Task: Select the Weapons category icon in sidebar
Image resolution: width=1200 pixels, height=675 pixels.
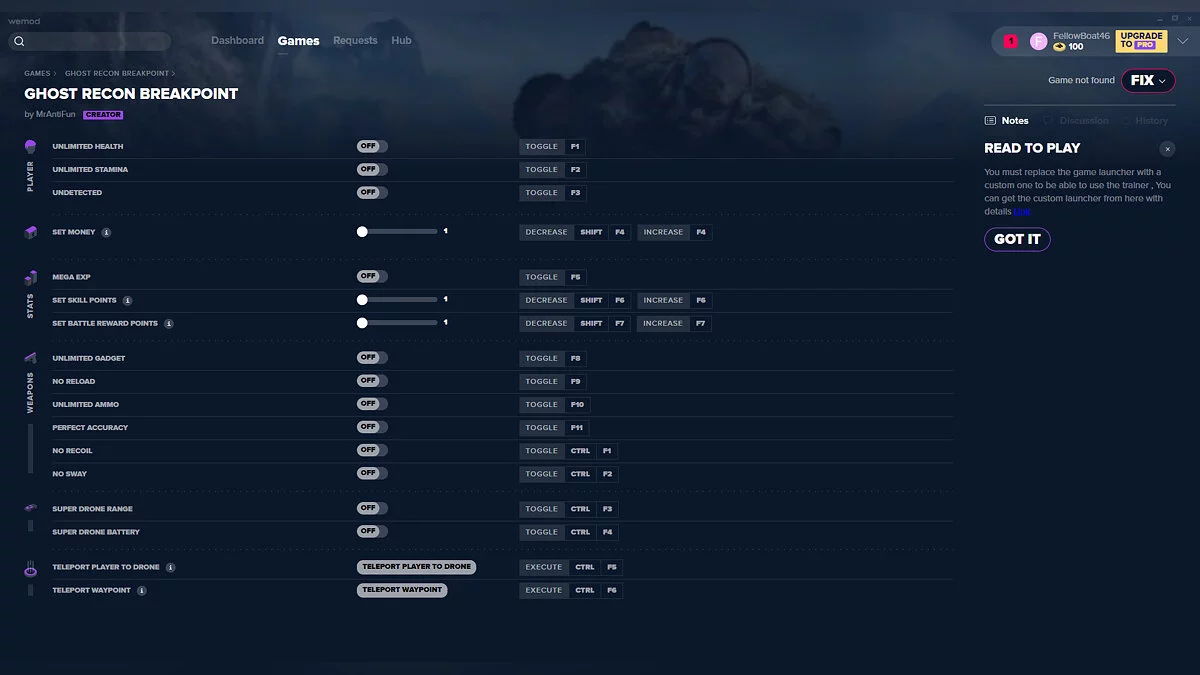Action: click(x=30, y=358)
